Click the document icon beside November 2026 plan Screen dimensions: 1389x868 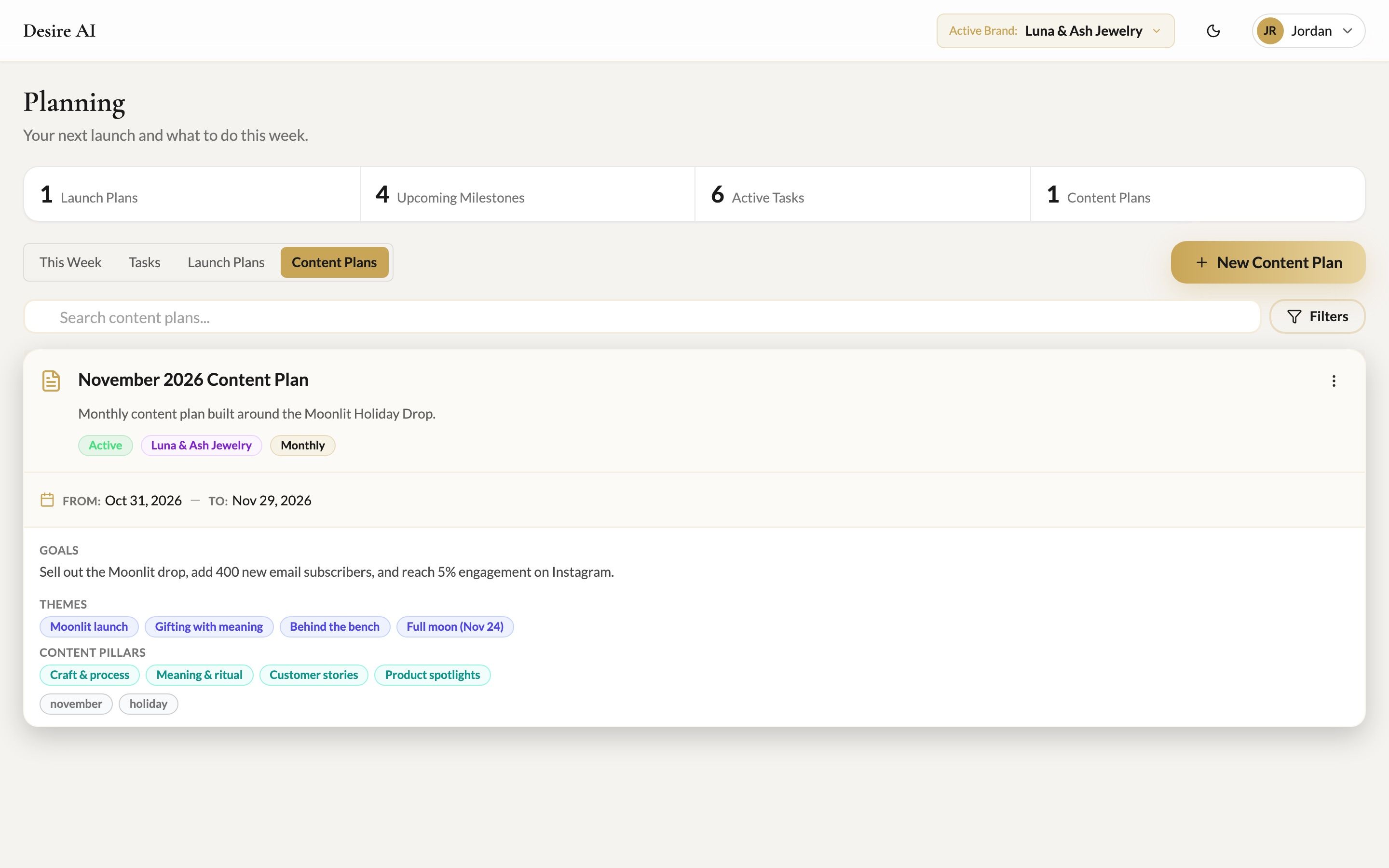[x=51, y=380]
